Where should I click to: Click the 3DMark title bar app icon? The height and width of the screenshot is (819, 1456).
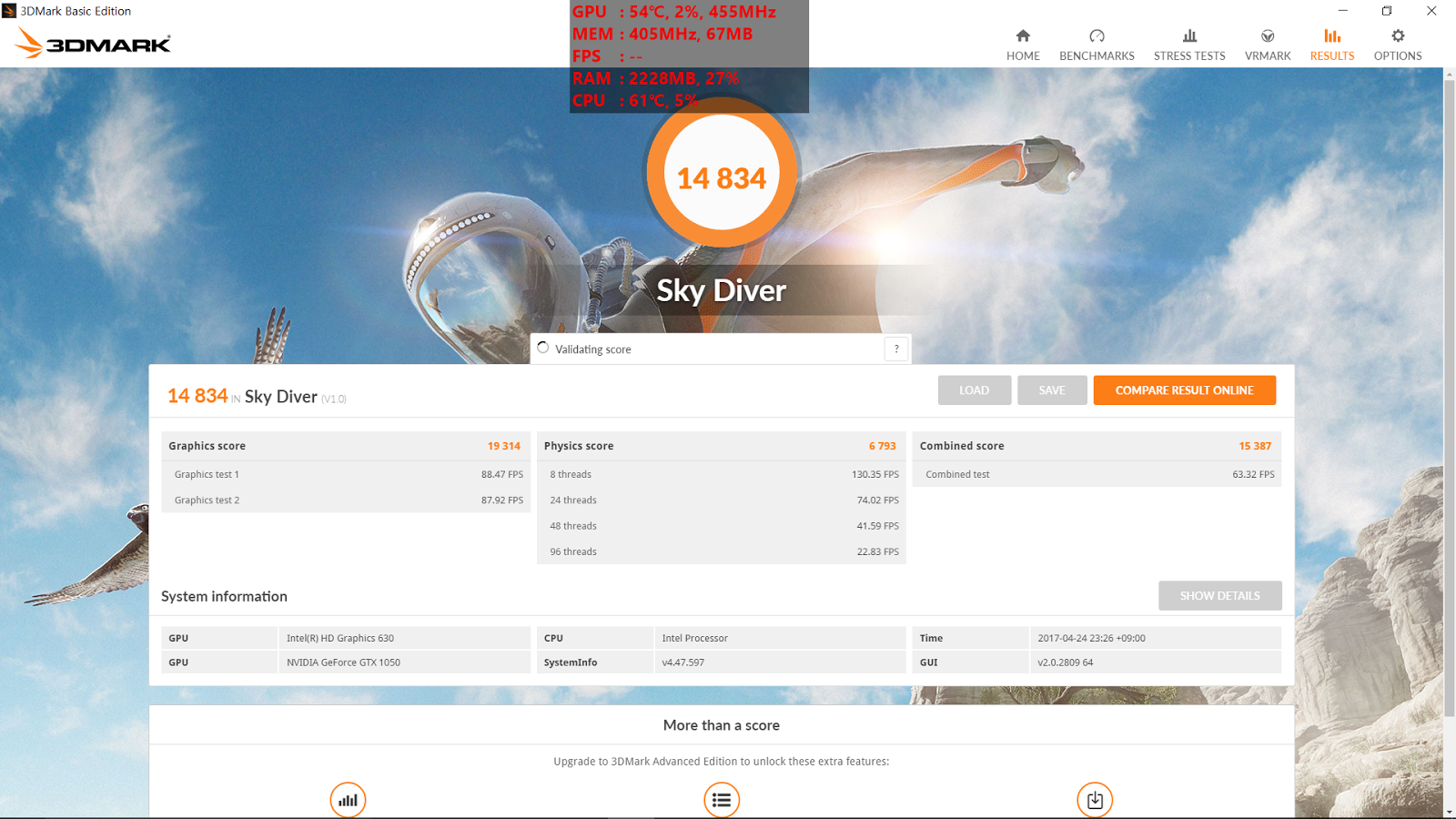9,11
